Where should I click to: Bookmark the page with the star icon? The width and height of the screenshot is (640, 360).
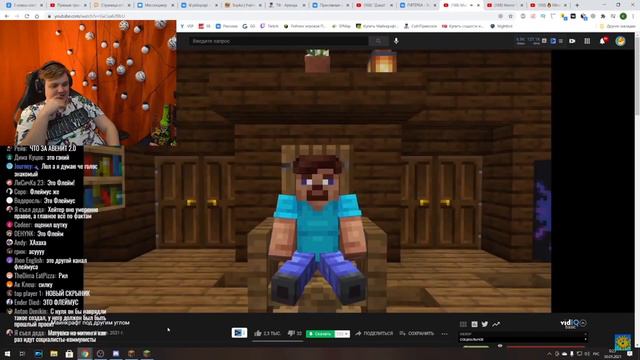(x=511, y=16)
